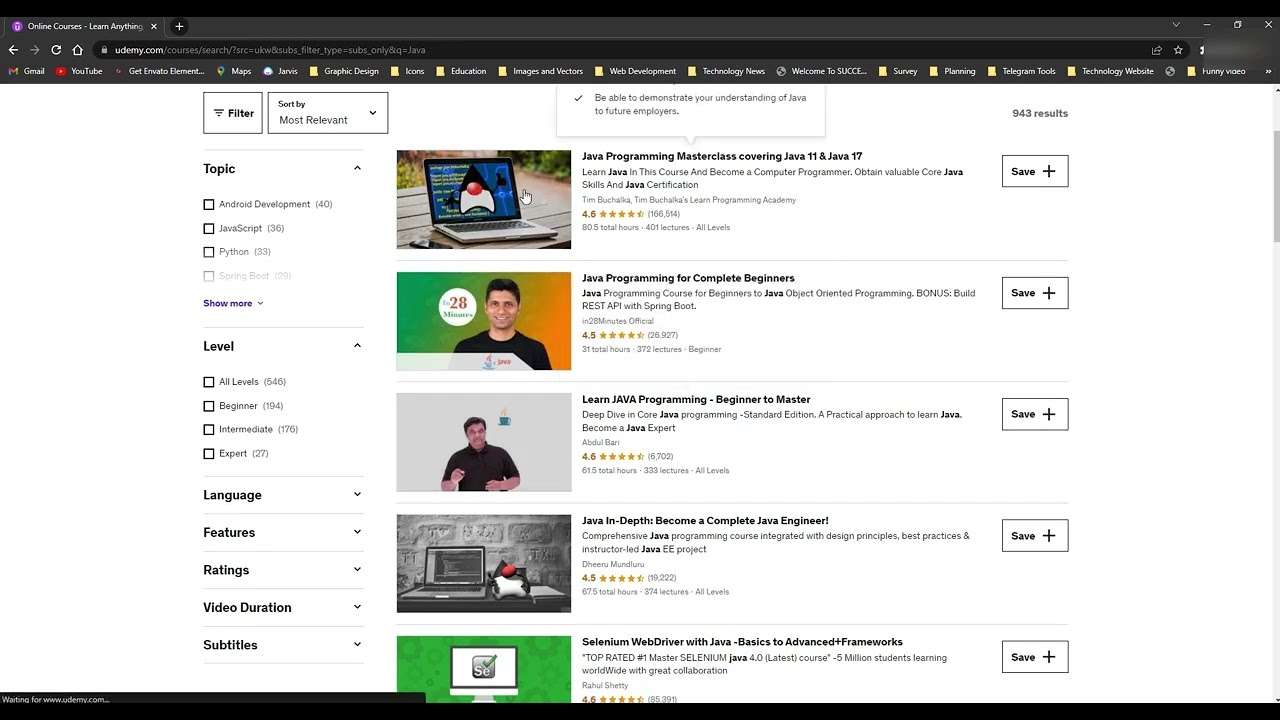1280x720 pixels.
Task: Open the browser tab search chevron
Action: [1176, 25]
